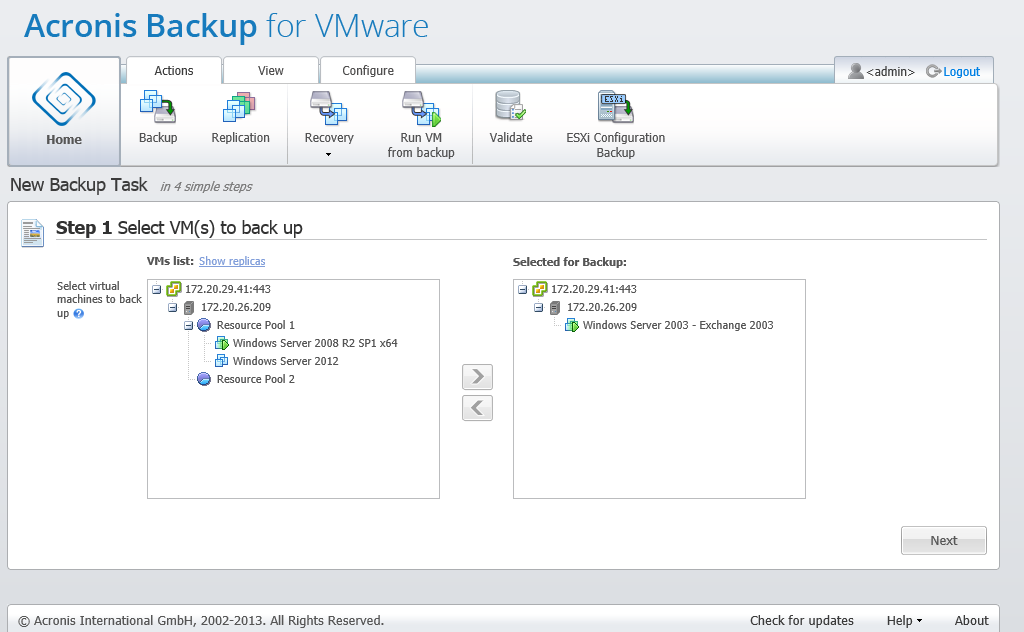This screenshot has height=632, width=1024.
Task: Click the Show replicas link
Action: click(x=232, y=261)
